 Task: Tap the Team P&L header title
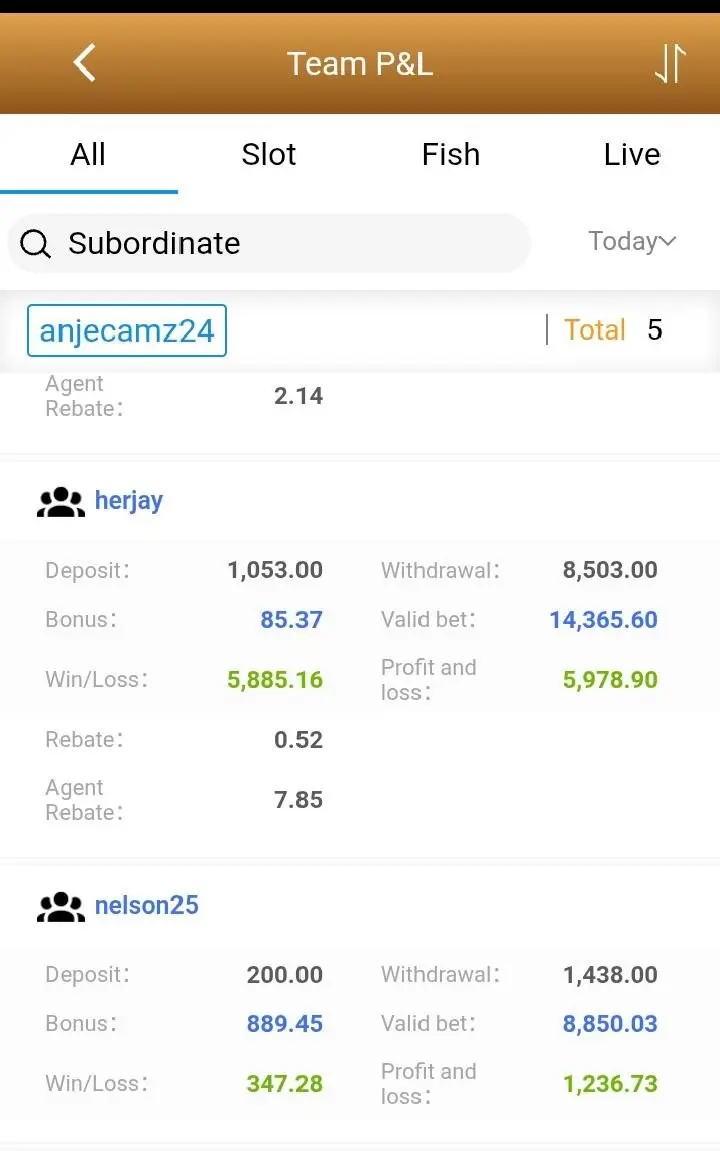coord(360,64)
